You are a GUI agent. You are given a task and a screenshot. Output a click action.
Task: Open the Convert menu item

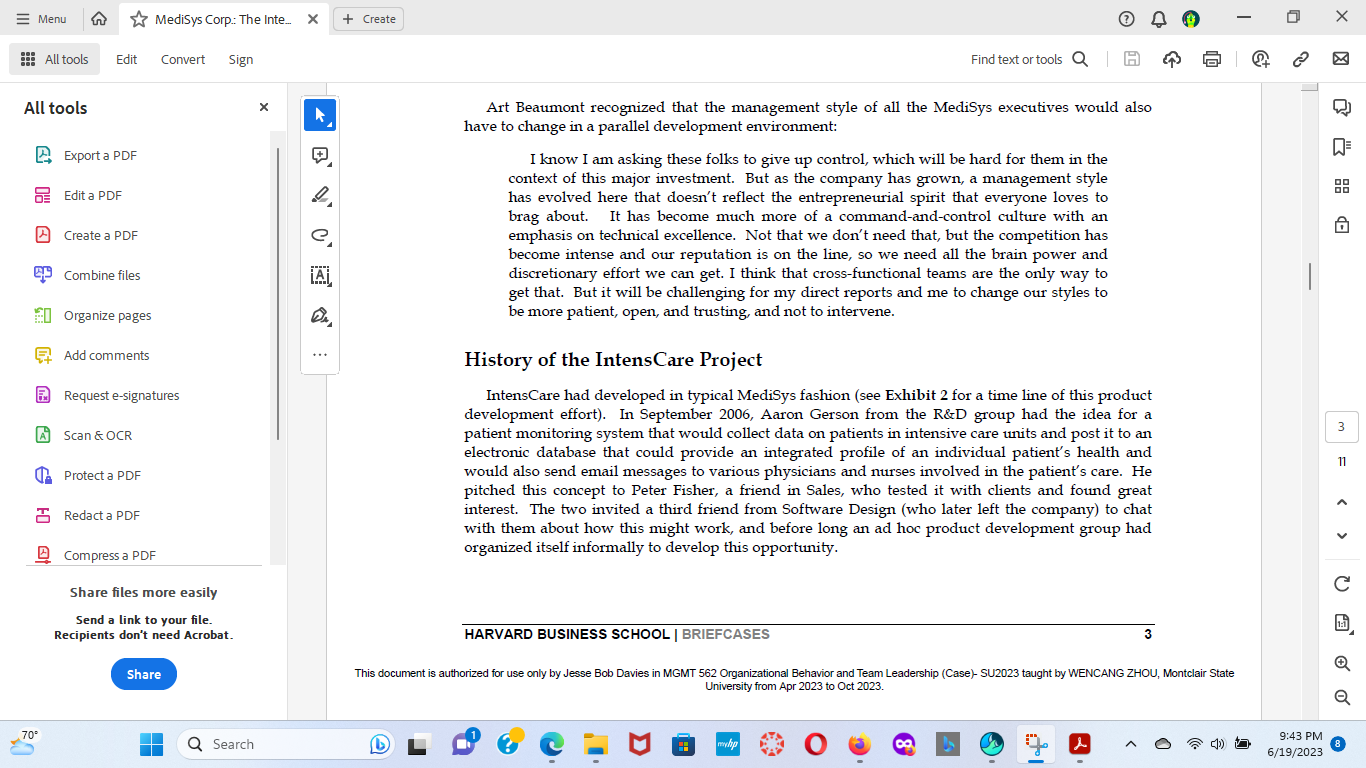[x=183, y=59]
